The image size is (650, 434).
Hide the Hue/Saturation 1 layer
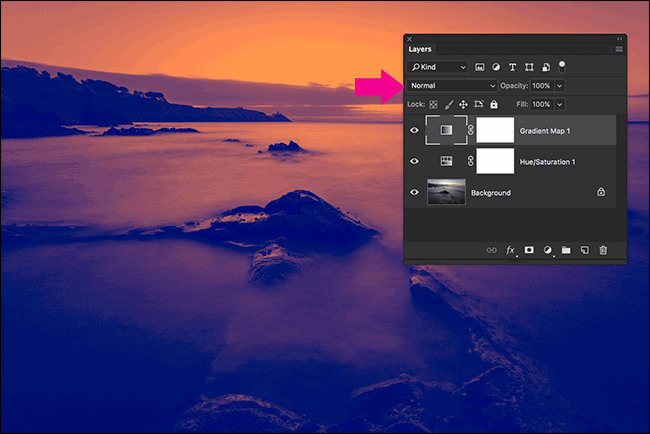point(414,161)
